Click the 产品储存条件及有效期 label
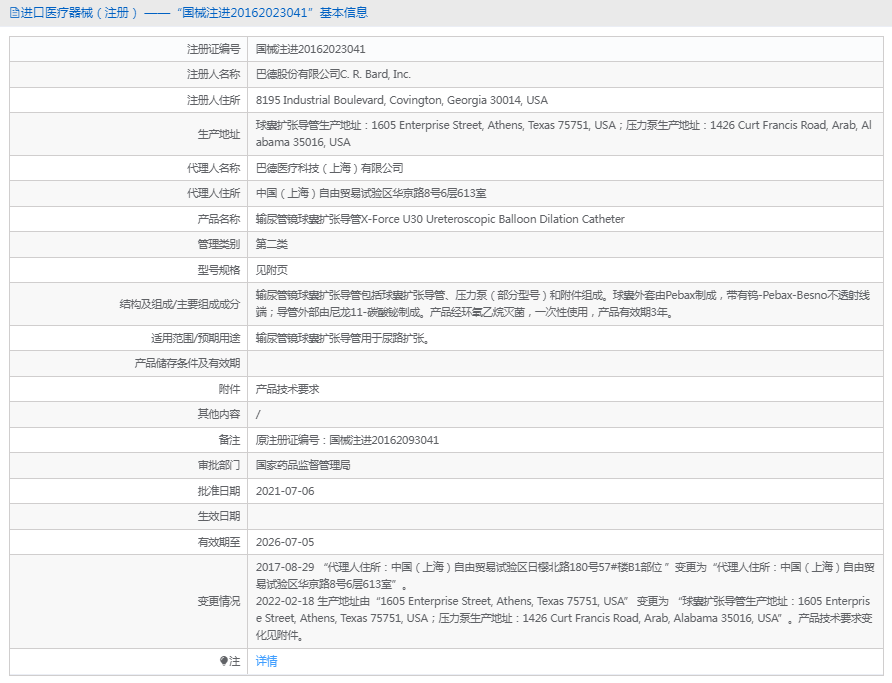 [187, 363]
